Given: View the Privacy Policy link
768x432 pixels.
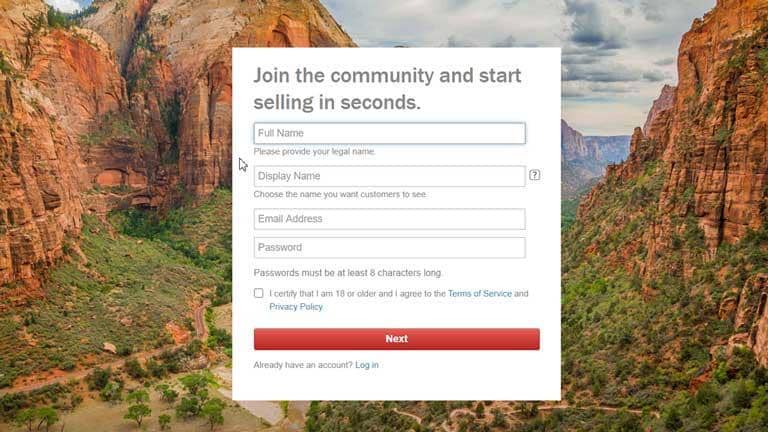Looking at the screenshot, I should coord(296,307).
